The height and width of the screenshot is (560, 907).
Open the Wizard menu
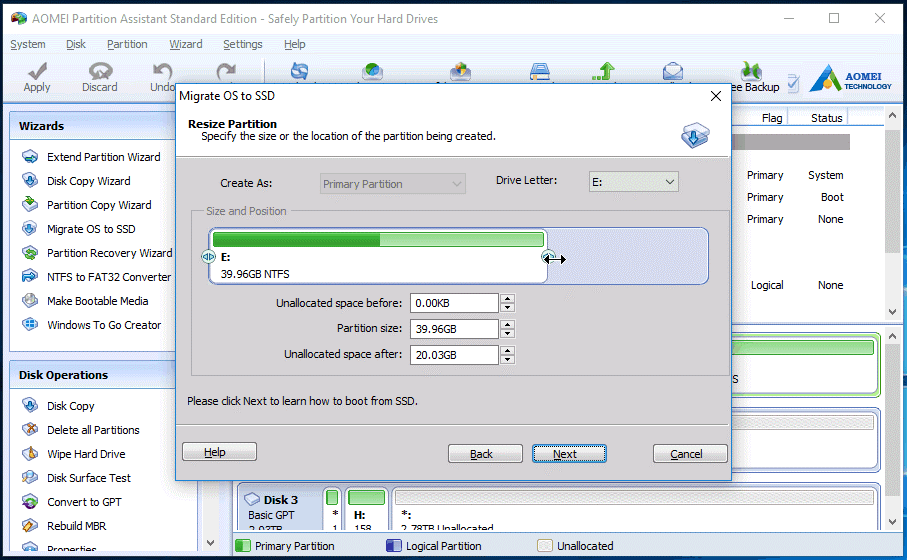coord(186,44)
